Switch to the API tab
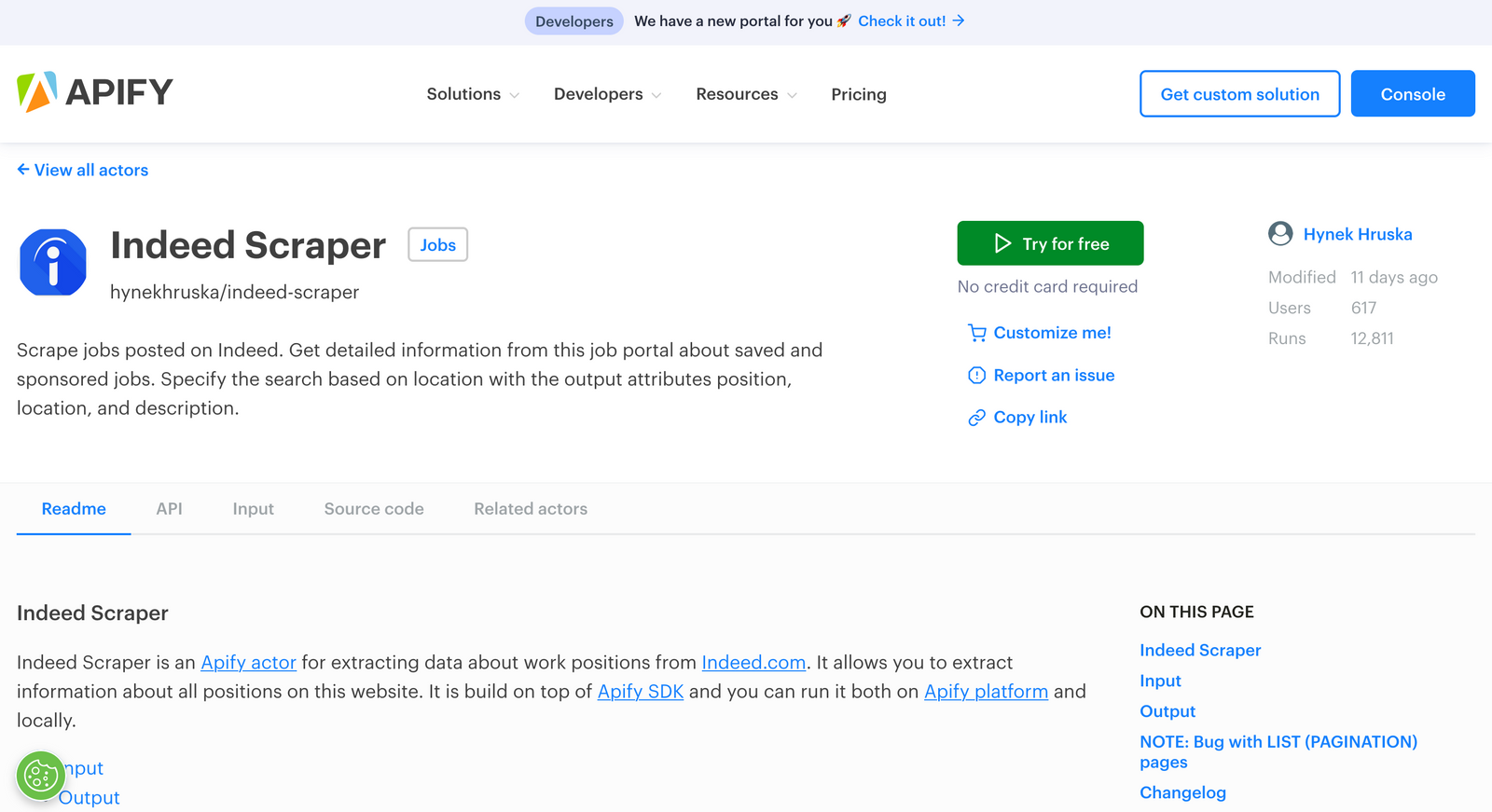 coord(169,509)
